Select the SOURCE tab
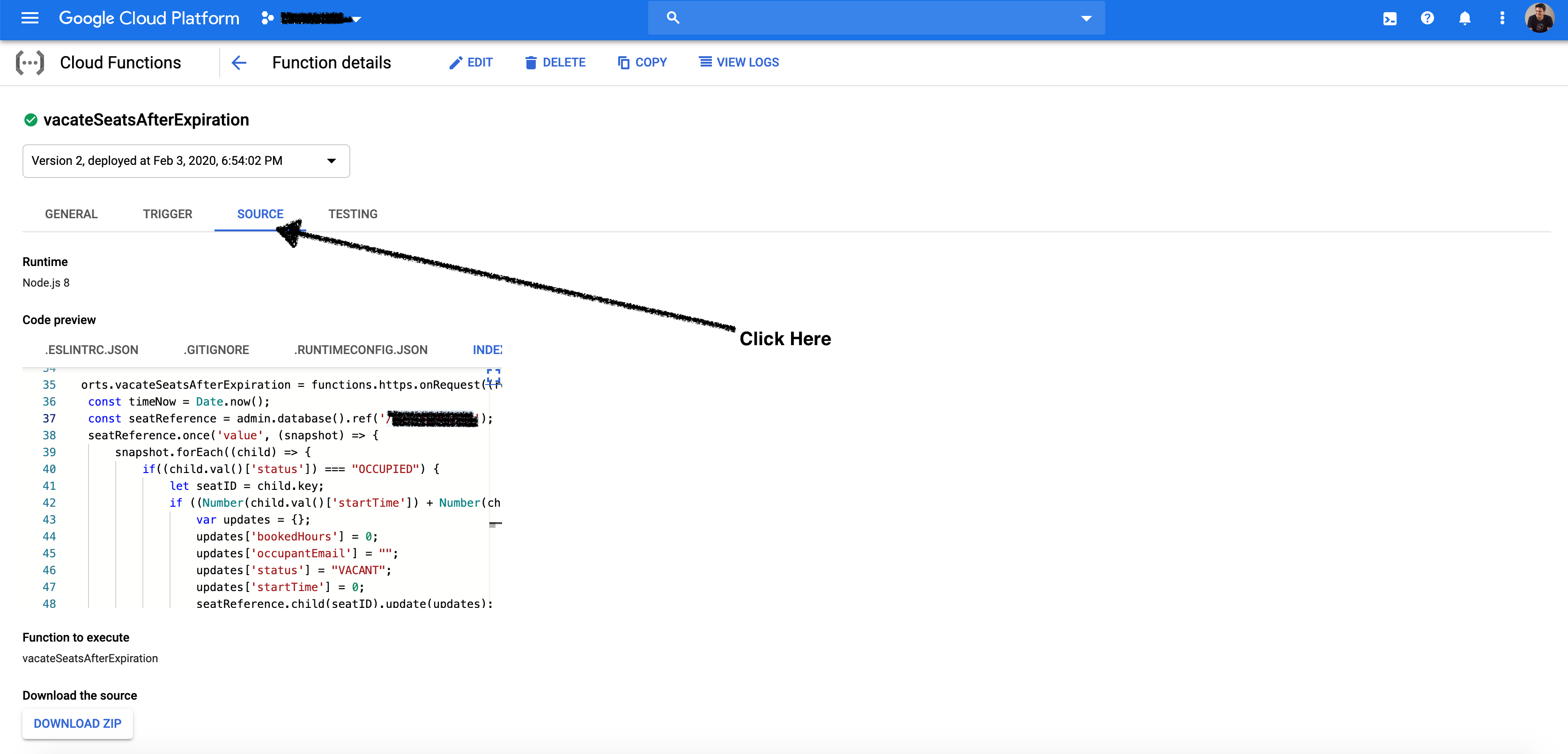The width and height of the screenshot is (1568, 754). [x=260, y=214]
